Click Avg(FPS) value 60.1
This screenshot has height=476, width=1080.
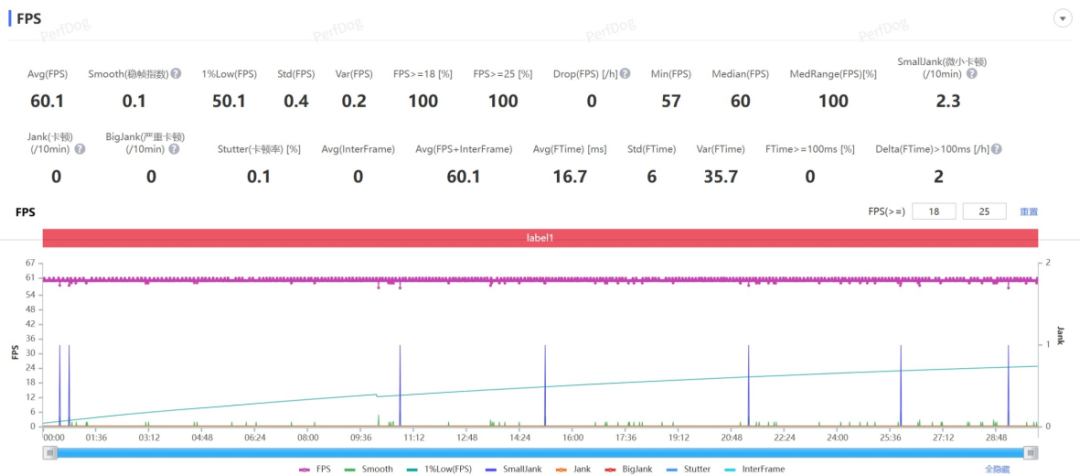[48, 101]
